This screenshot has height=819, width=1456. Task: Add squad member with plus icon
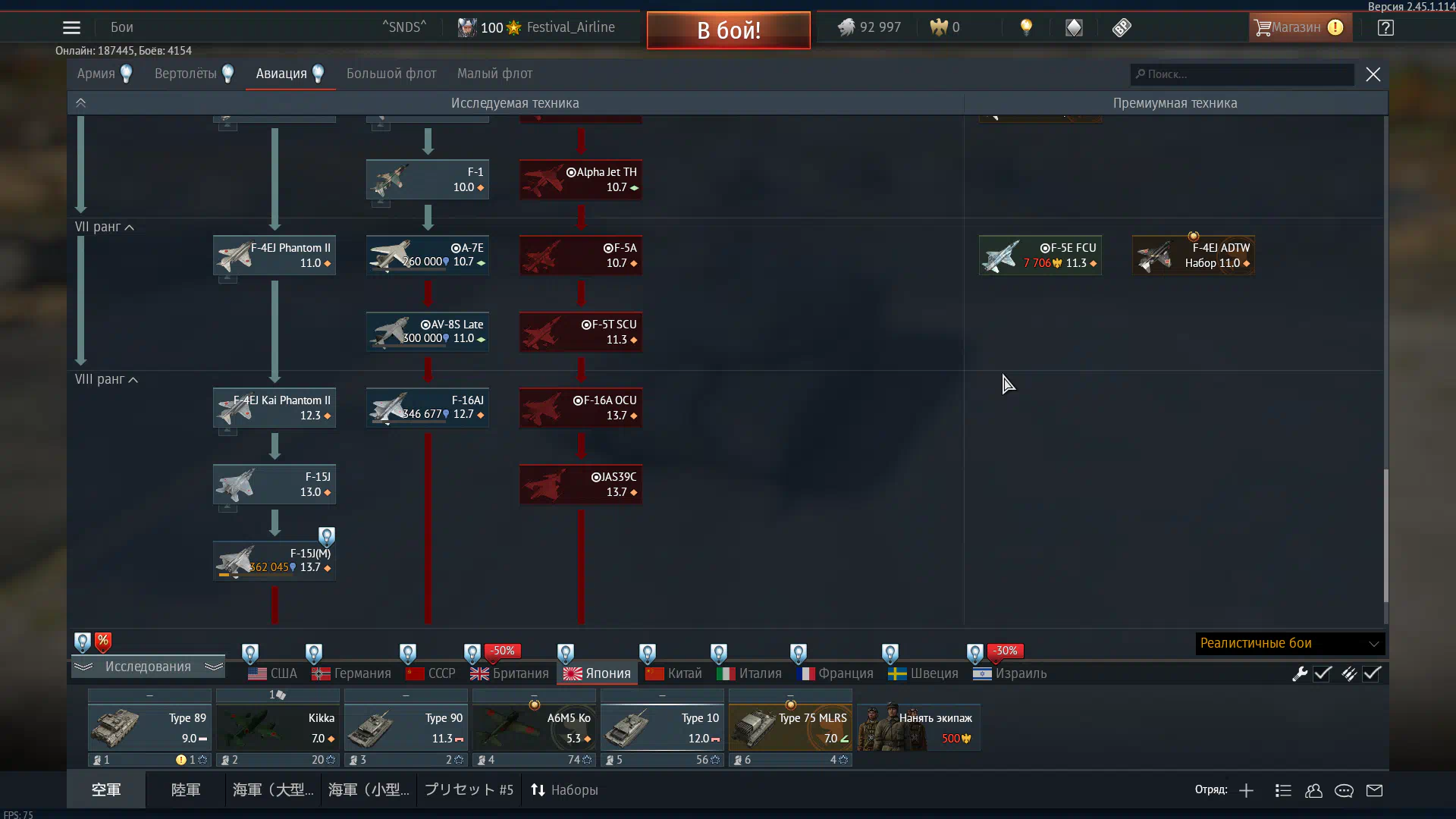click(x=1246, y=790)
